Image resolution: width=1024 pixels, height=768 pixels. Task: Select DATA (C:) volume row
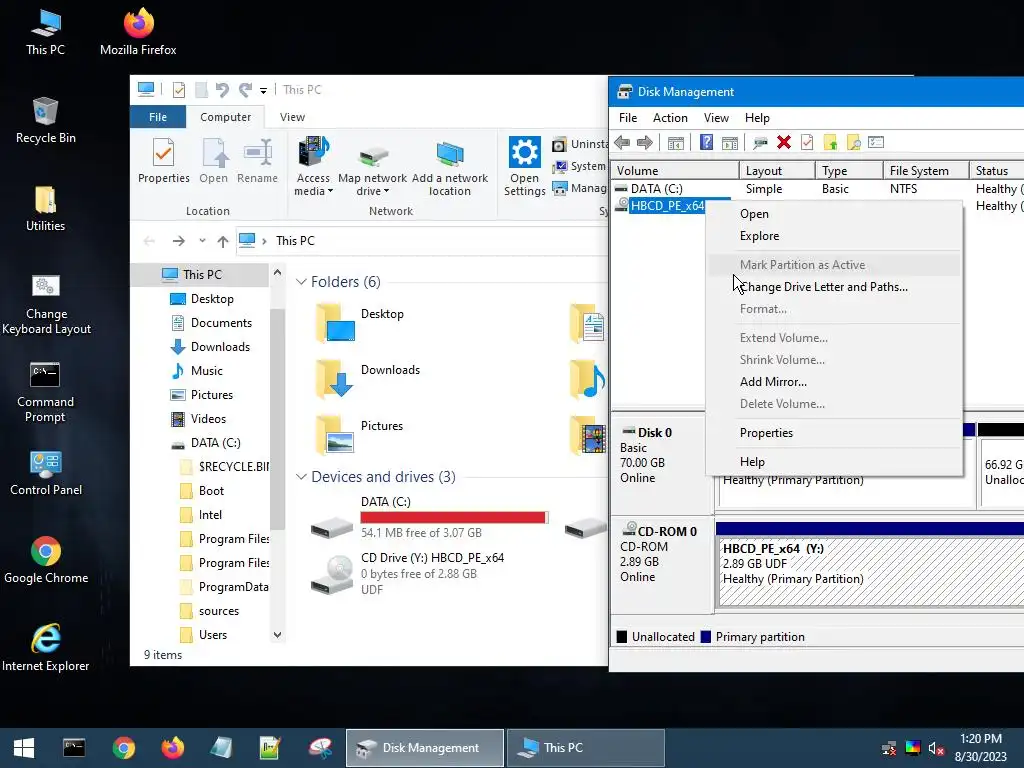[x=816, y=189]
